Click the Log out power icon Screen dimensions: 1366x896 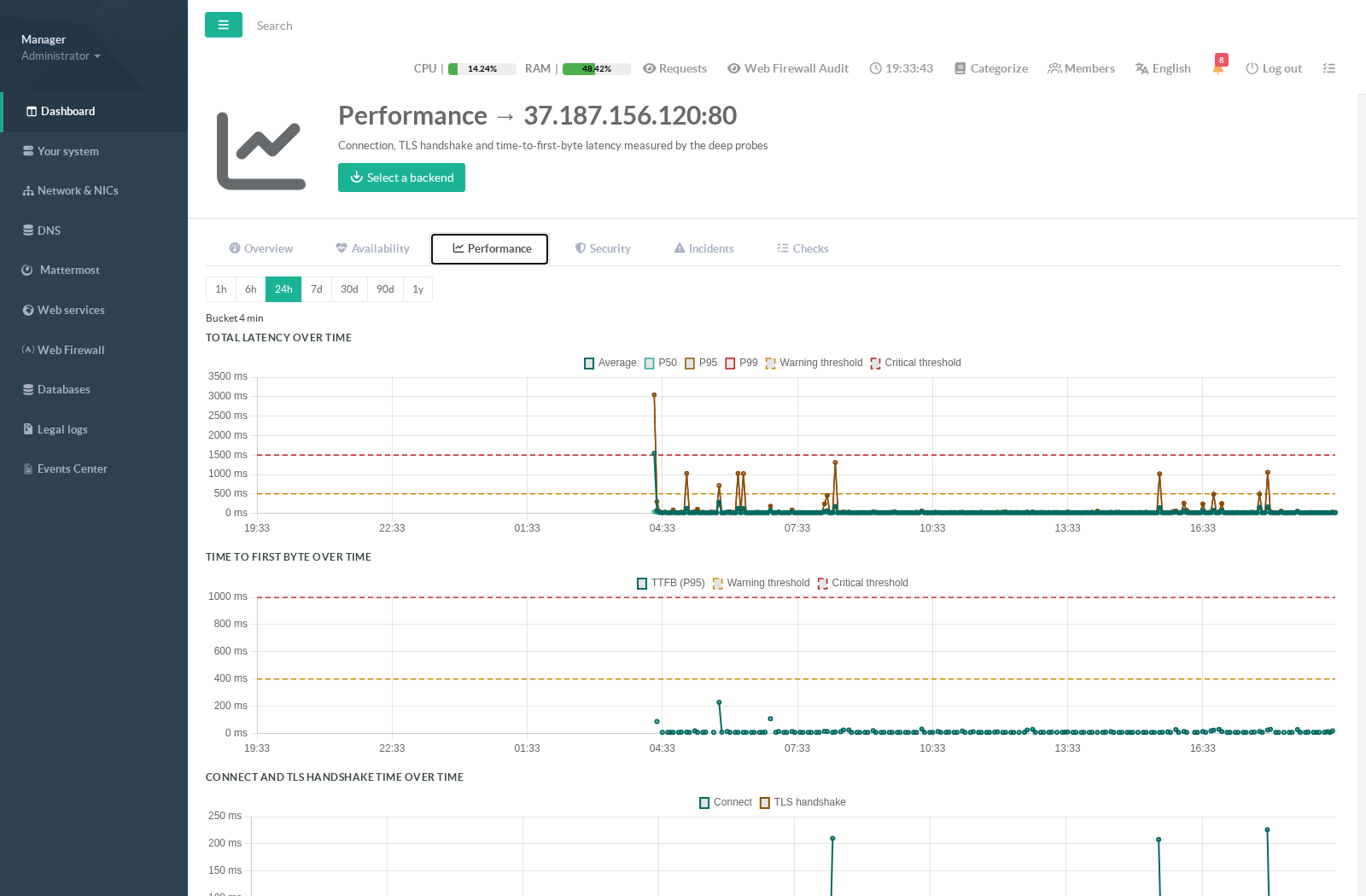[x=1252, y=68]
